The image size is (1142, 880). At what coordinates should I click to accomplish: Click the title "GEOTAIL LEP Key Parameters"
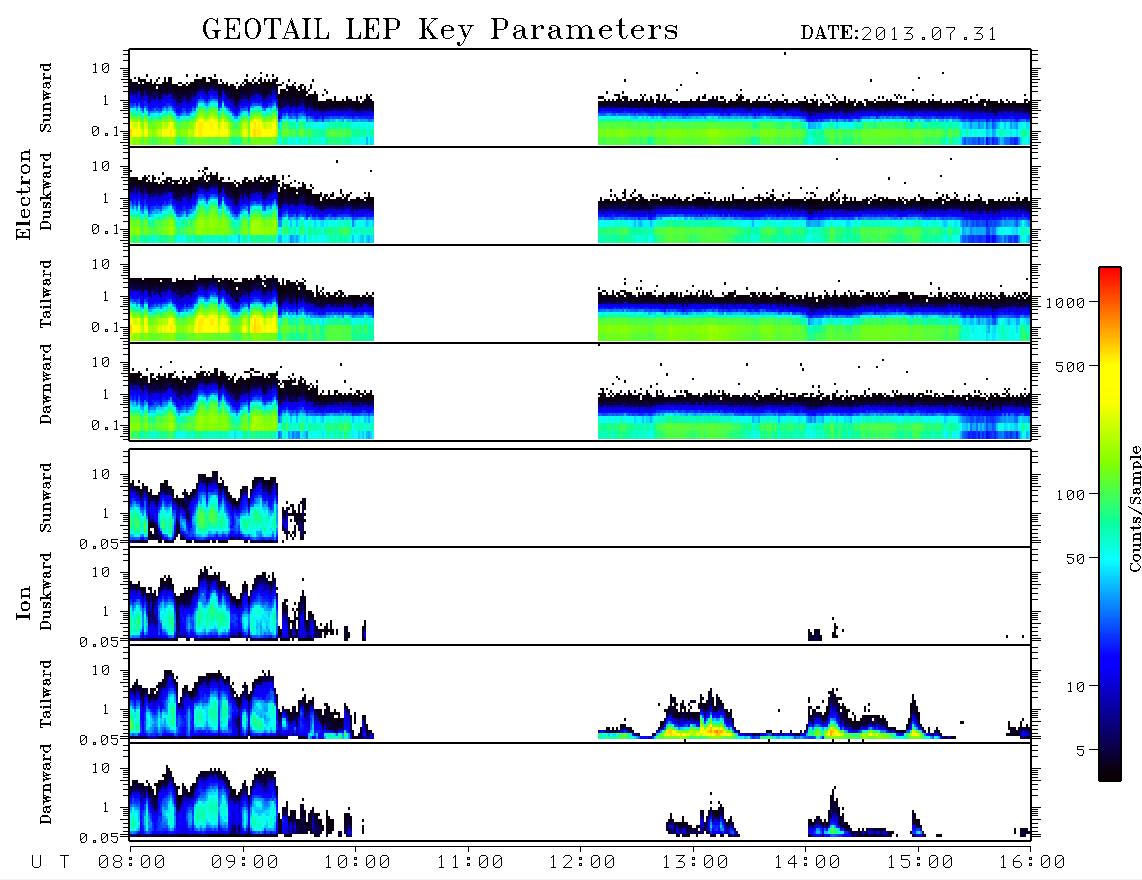(440, 30)
